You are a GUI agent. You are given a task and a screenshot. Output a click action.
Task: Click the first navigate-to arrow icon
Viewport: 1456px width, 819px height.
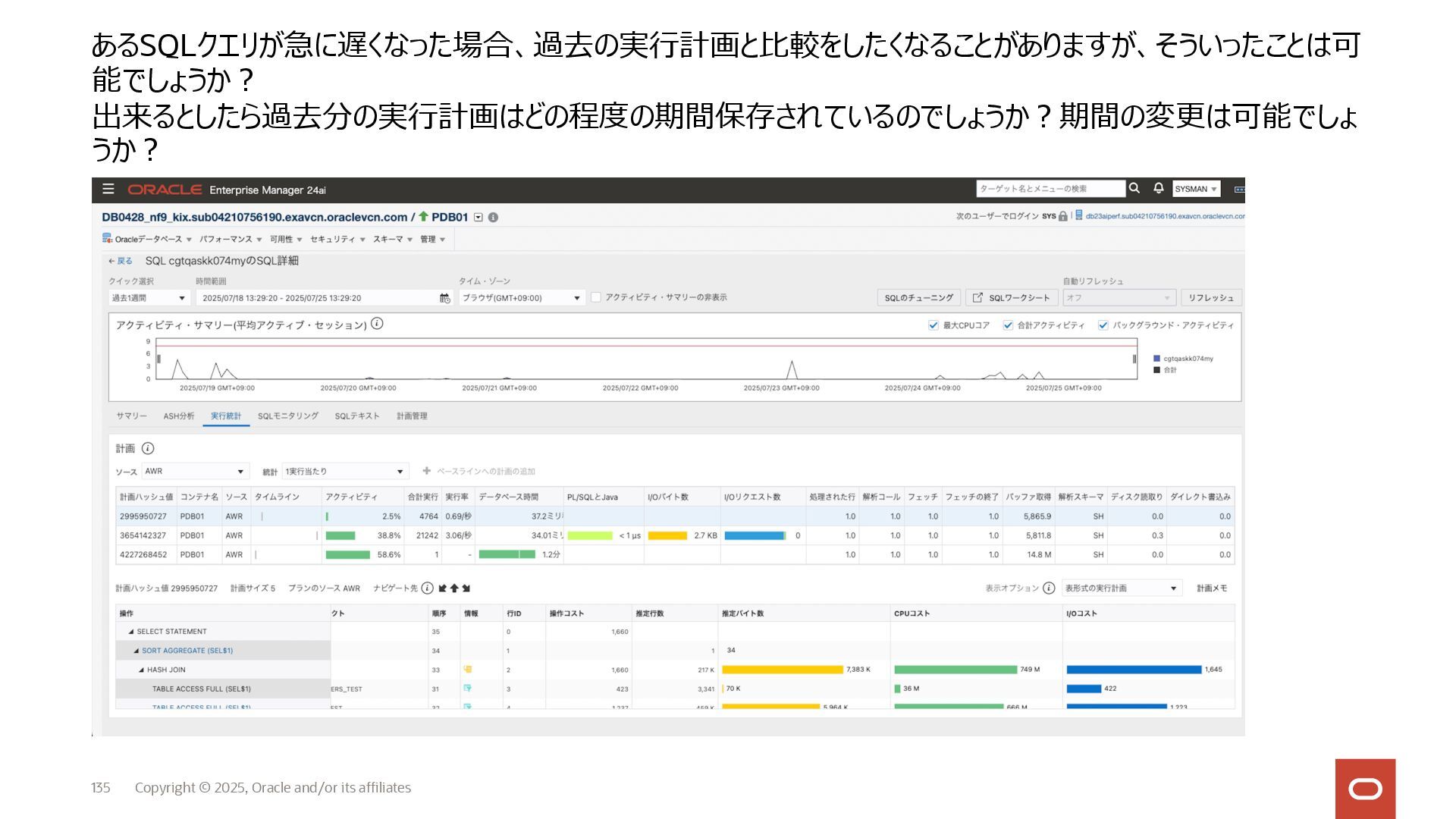443,588
